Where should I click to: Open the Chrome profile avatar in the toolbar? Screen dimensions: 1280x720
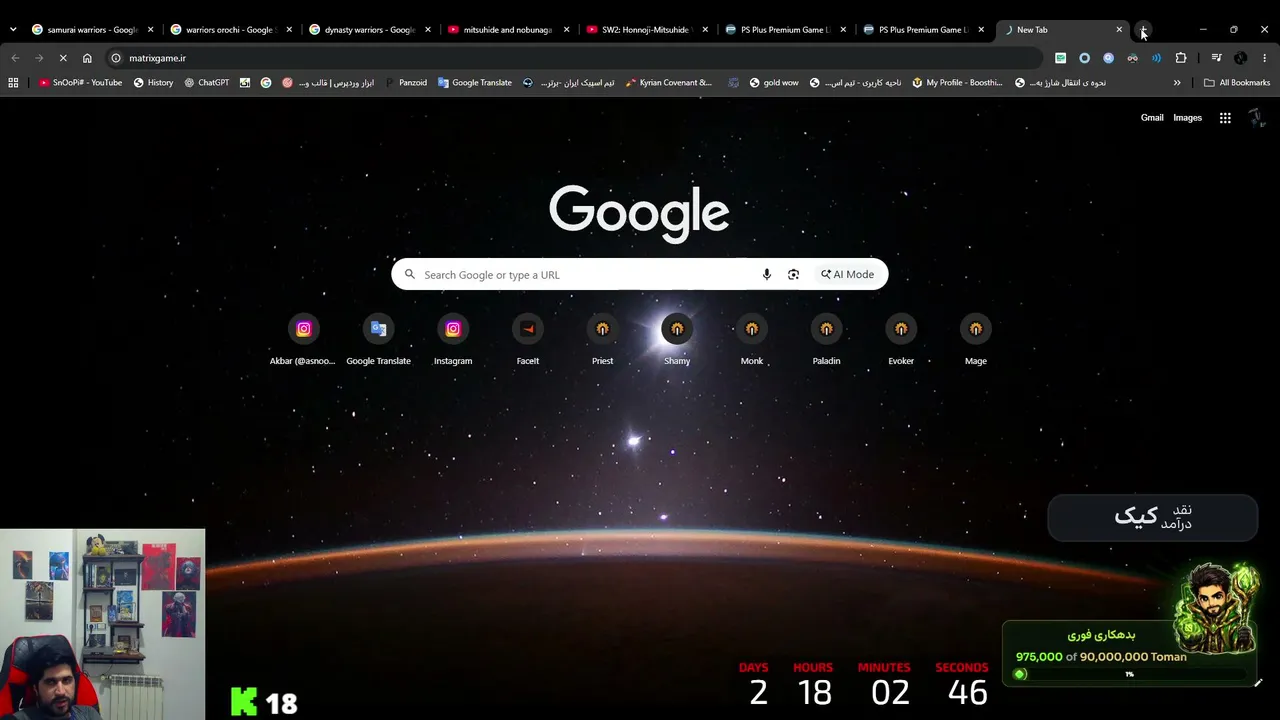1240,58
